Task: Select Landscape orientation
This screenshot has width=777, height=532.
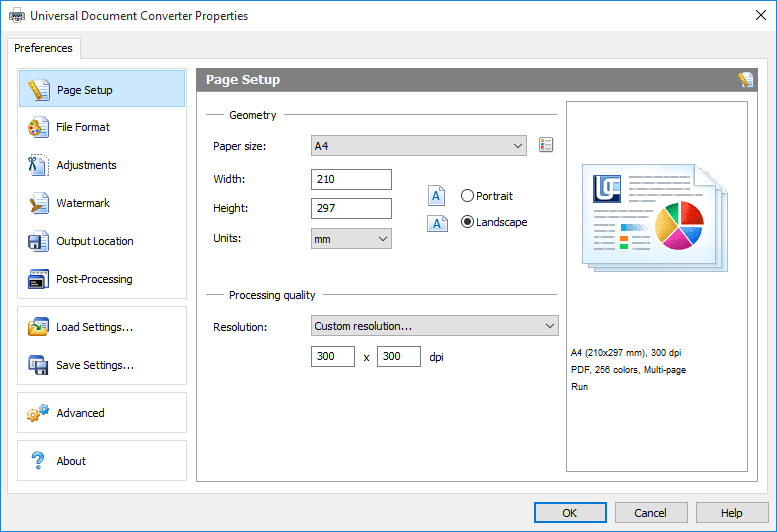Action: point(468,222)
